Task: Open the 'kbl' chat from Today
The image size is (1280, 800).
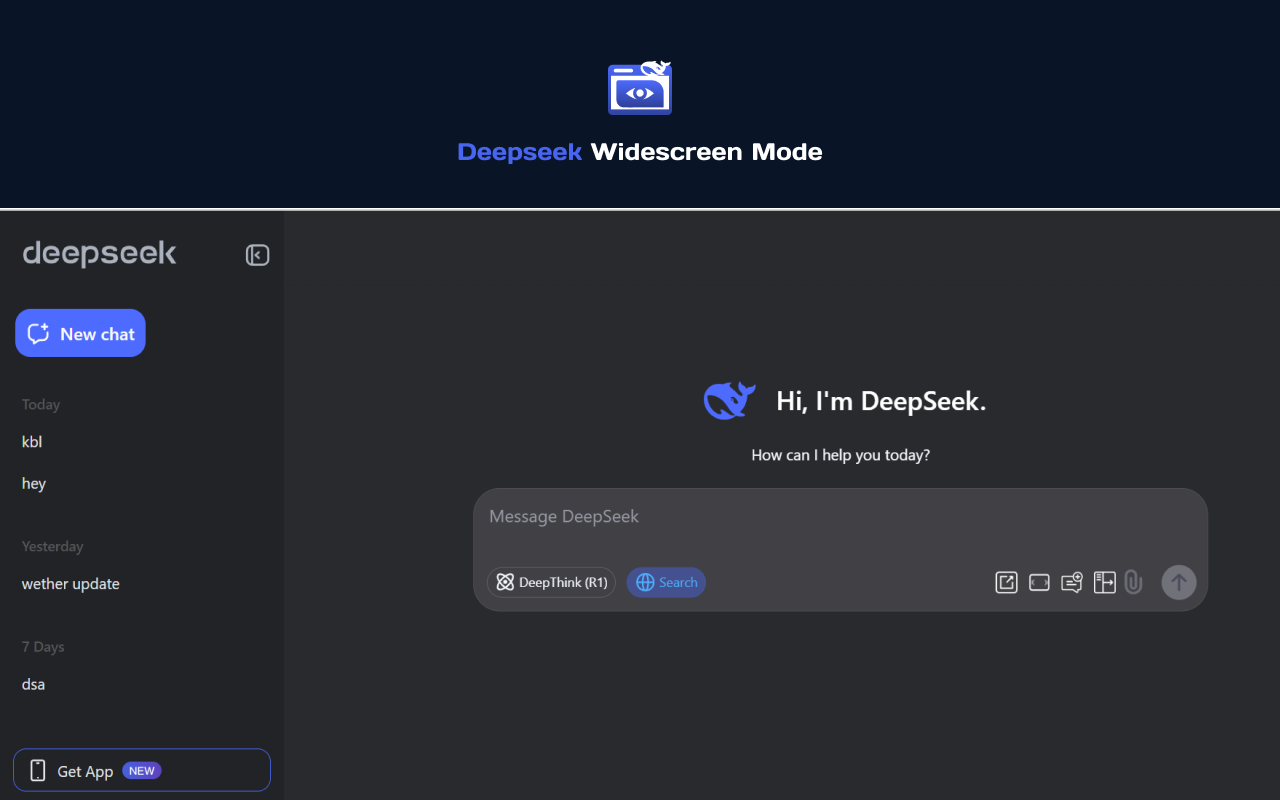Action: pyautogui.click(x=32, y=442)
